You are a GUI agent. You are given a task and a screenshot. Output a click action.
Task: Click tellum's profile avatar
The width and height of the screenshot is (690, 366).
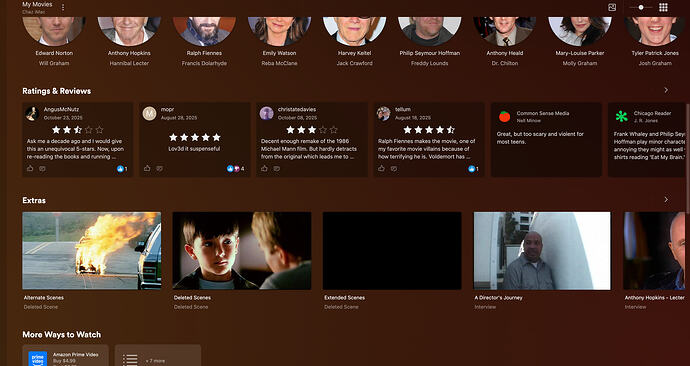pos(383,113)
